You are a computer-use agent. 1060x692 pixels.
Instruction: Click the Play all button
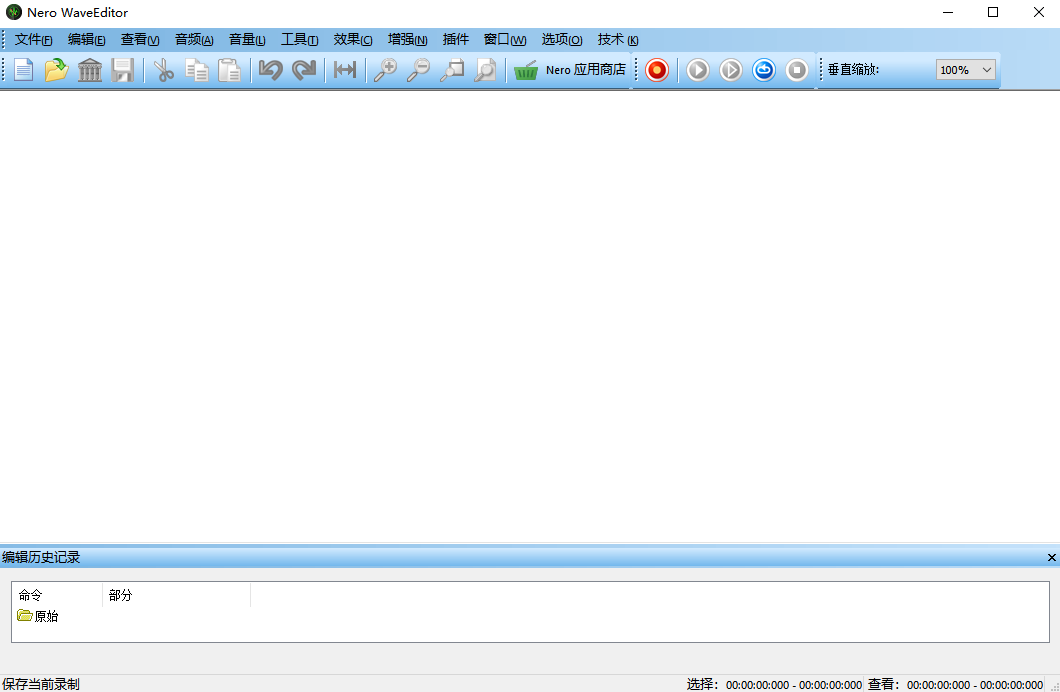[698, 70]
